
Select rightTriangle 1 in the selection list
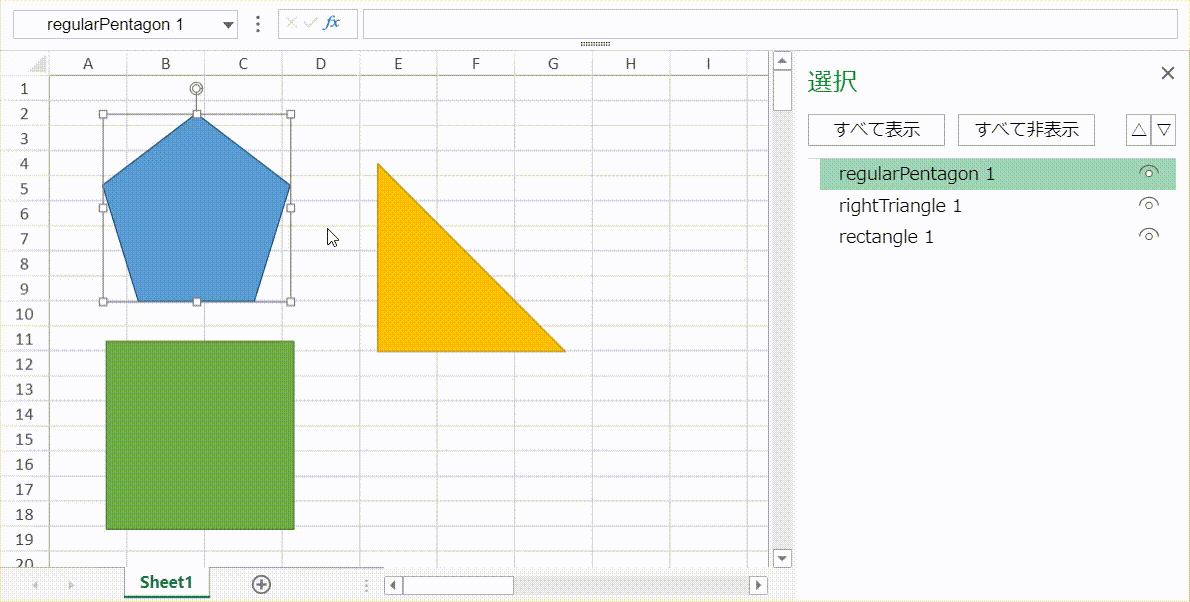900,206
